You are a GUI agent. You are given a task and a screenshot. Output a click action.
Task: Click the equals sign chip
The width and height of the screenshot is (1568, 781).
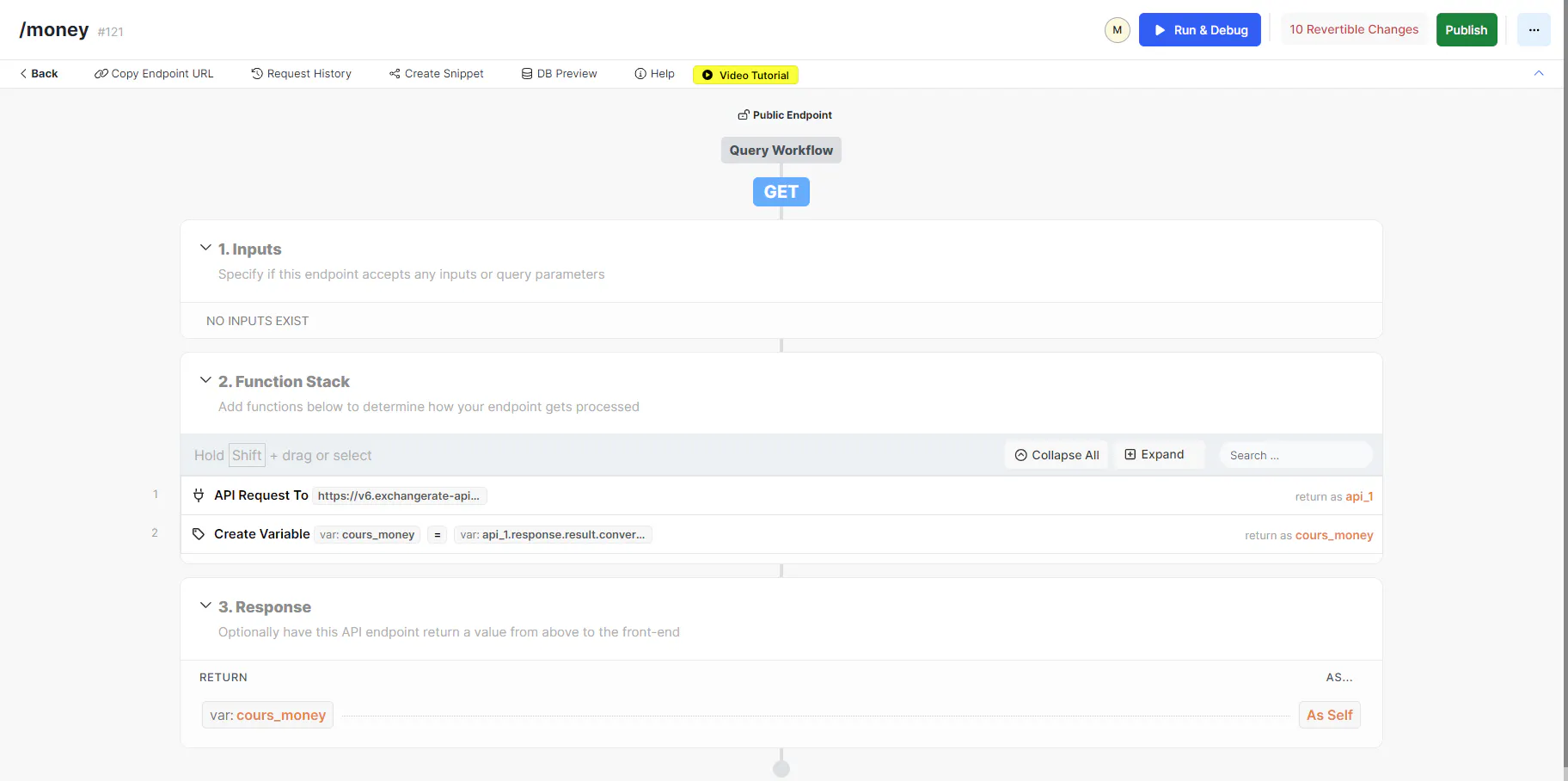(x=437, y=535)
